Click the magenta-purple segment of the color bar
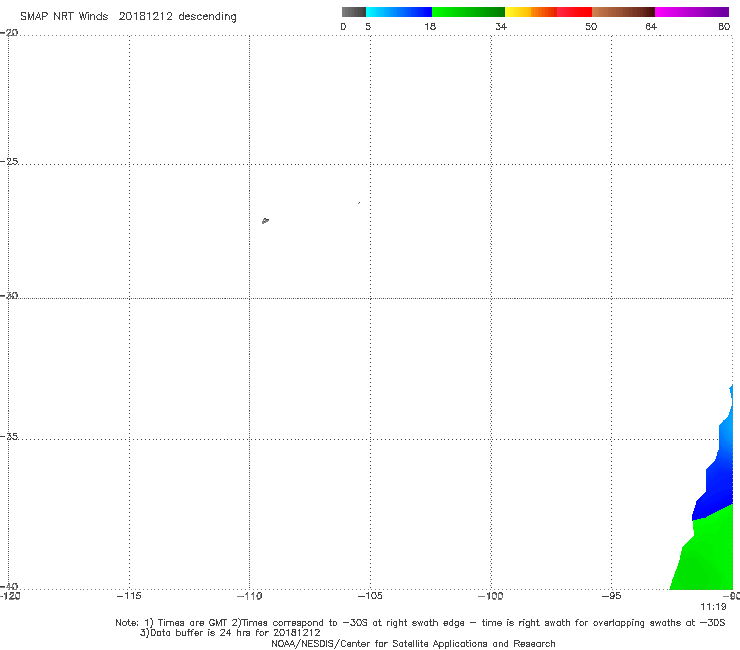740x650 pixels. (x=692, y=12)
